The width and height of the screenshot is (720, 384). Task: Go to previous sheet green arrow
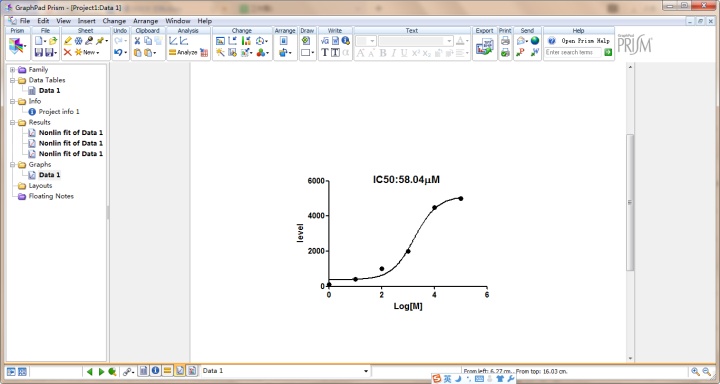coord(90,371)
